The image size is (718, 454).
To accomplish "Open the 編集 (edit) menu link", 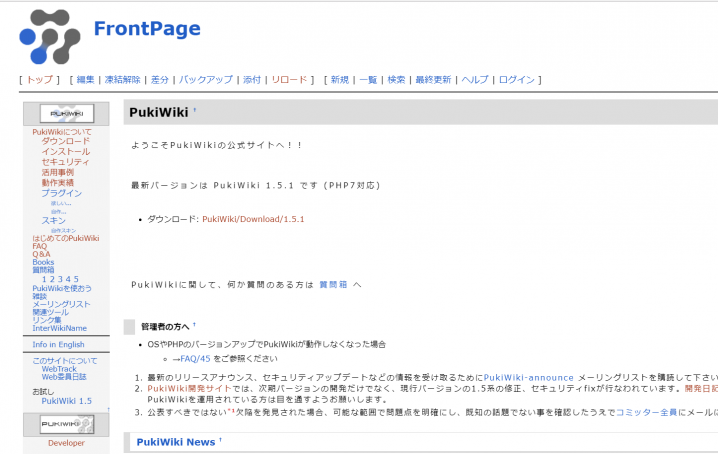I will [85, 80].
